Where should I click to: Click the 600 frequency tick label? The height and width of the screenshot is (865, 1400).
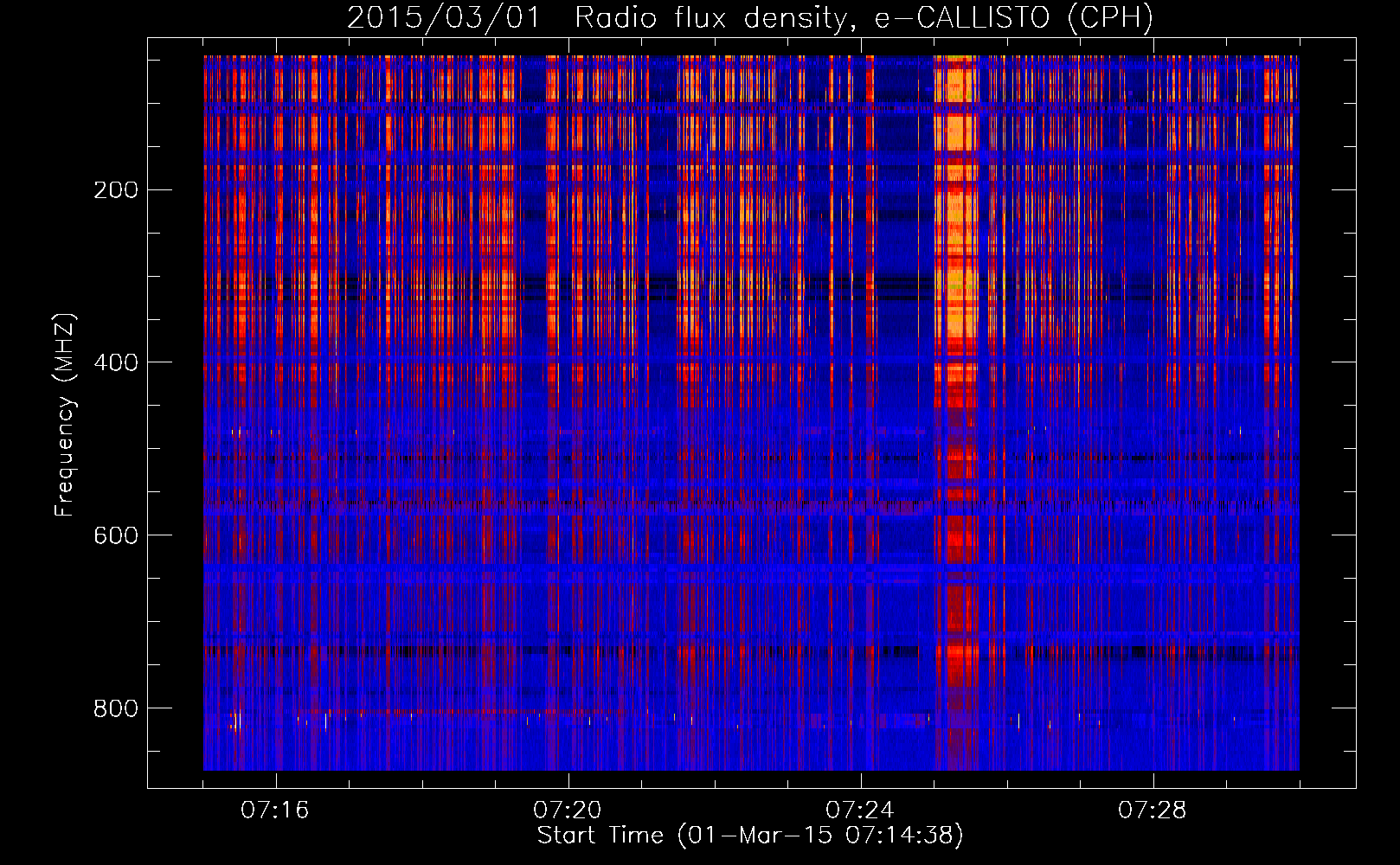coord(115,535)
